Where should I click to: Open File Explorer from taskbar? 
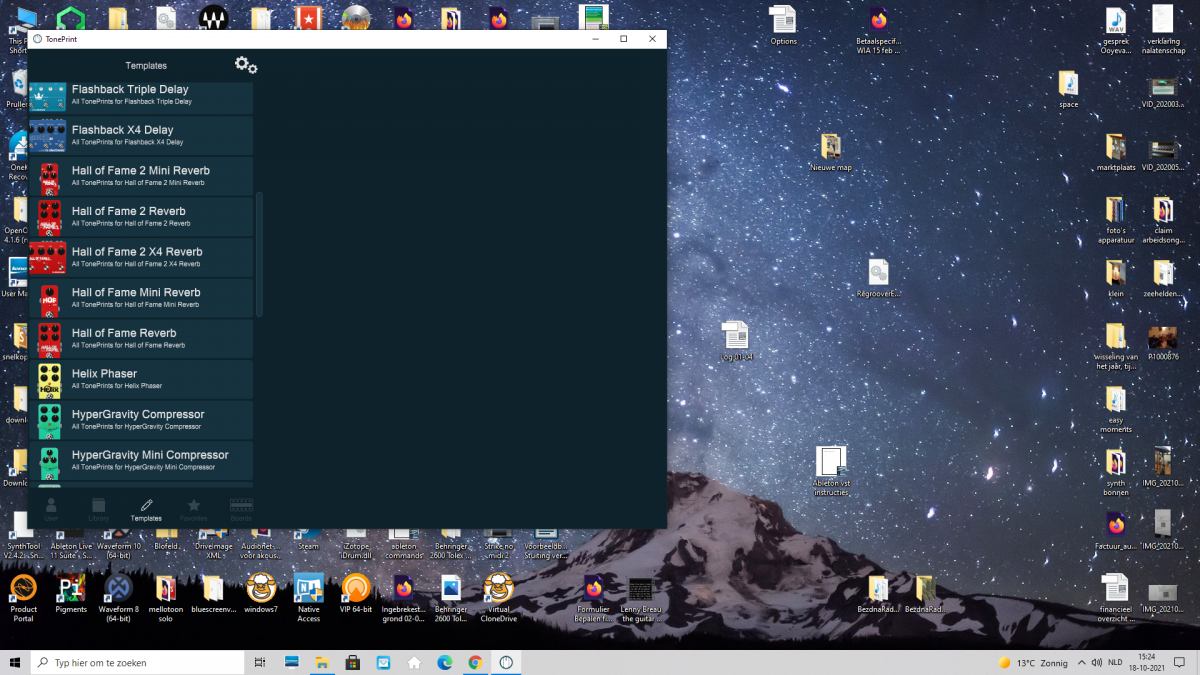click(323, 662)
